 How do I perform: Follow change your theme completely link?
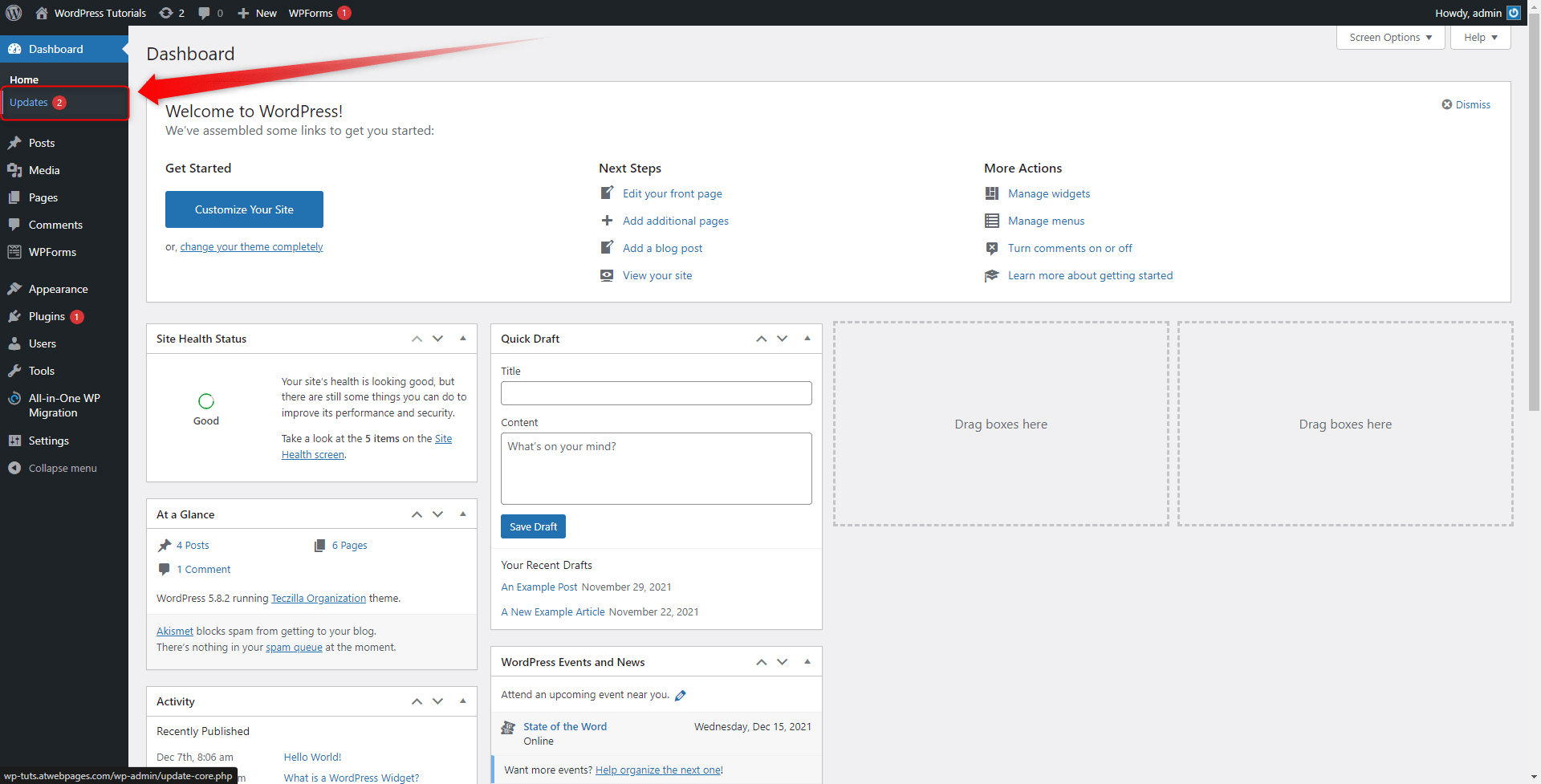coord(251,247)
